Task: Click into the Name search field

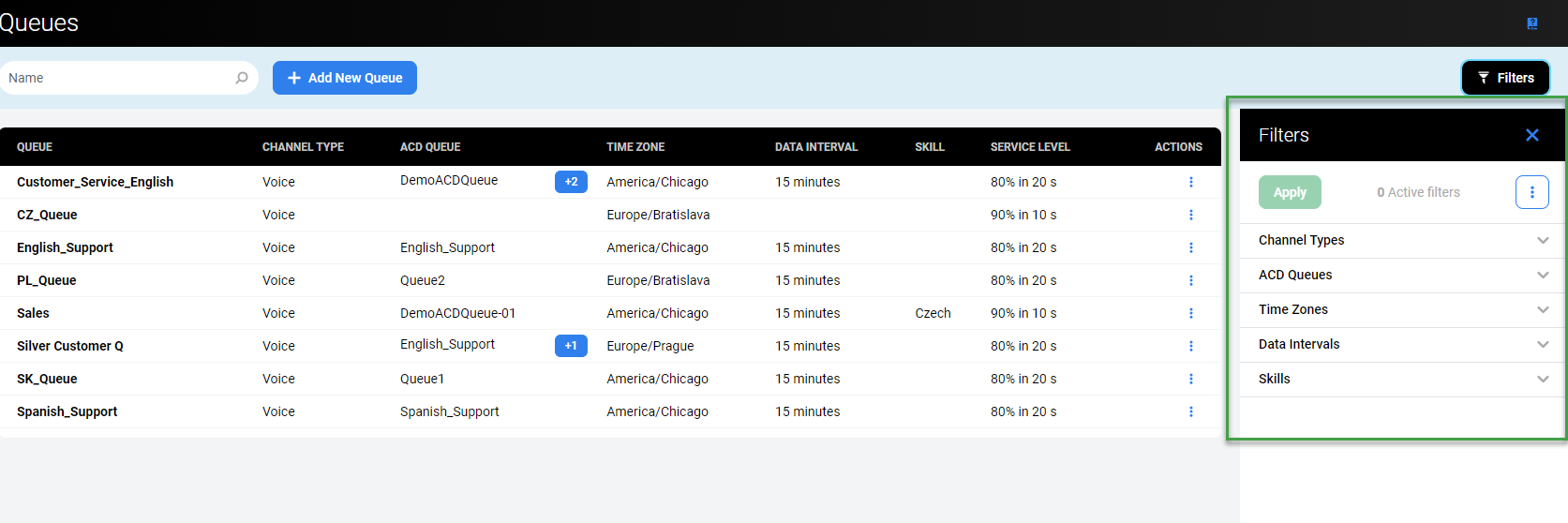Action: click(x=117, y=78)
